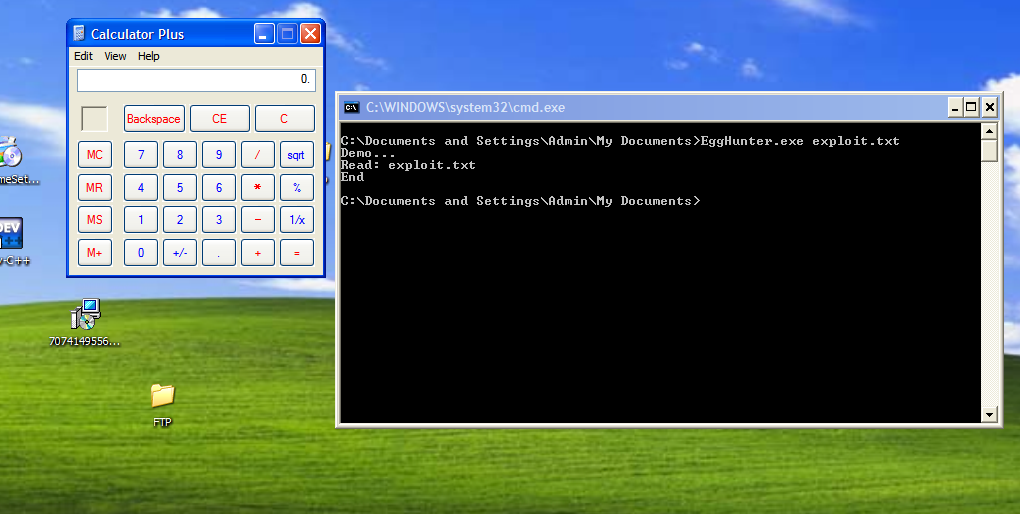Viewport: 1020px width, 514px height.
Task: Click the cmd scrollbar up arrow
Action: 989,131
